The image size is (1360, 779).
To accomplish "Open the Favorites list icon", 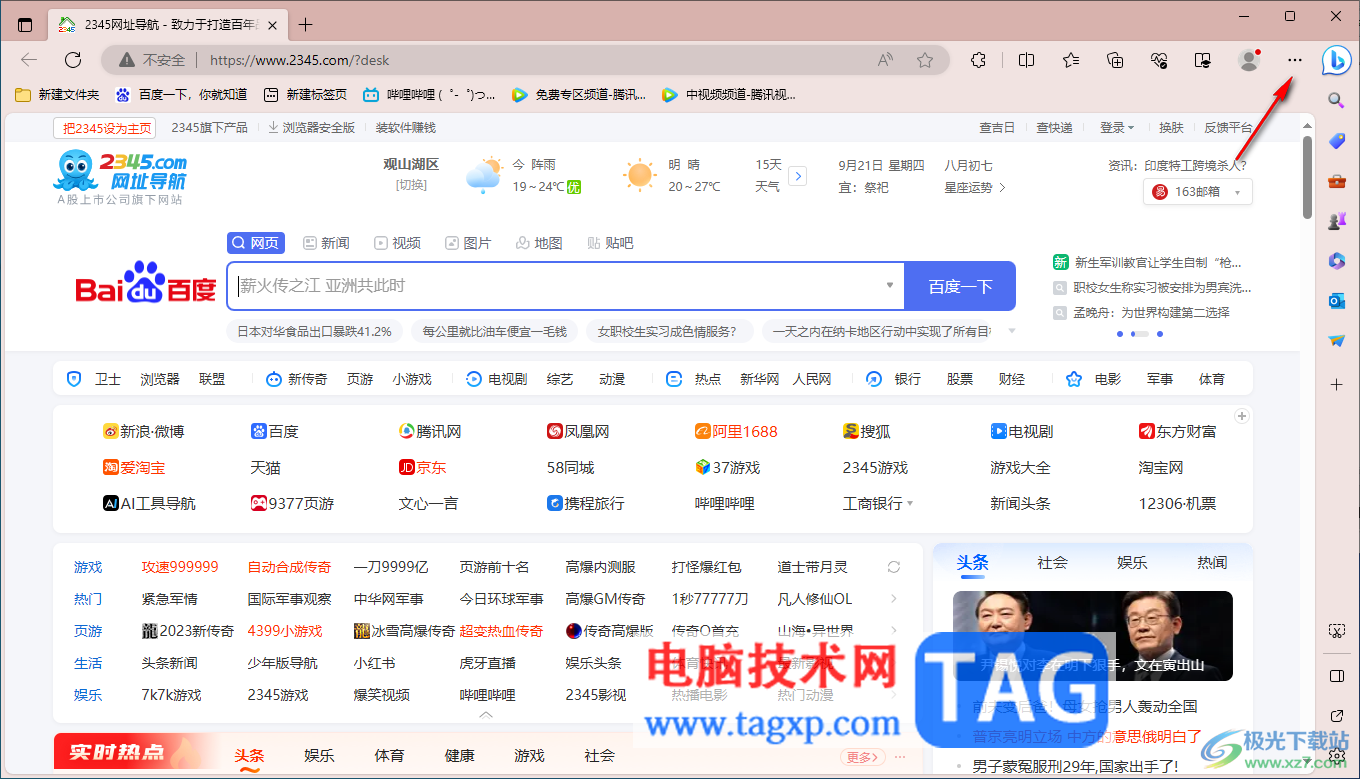I will pos(1071,60).
